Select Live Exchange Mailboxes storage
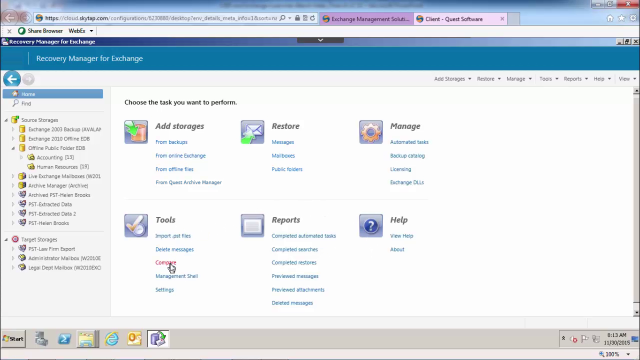 [64, 176]
